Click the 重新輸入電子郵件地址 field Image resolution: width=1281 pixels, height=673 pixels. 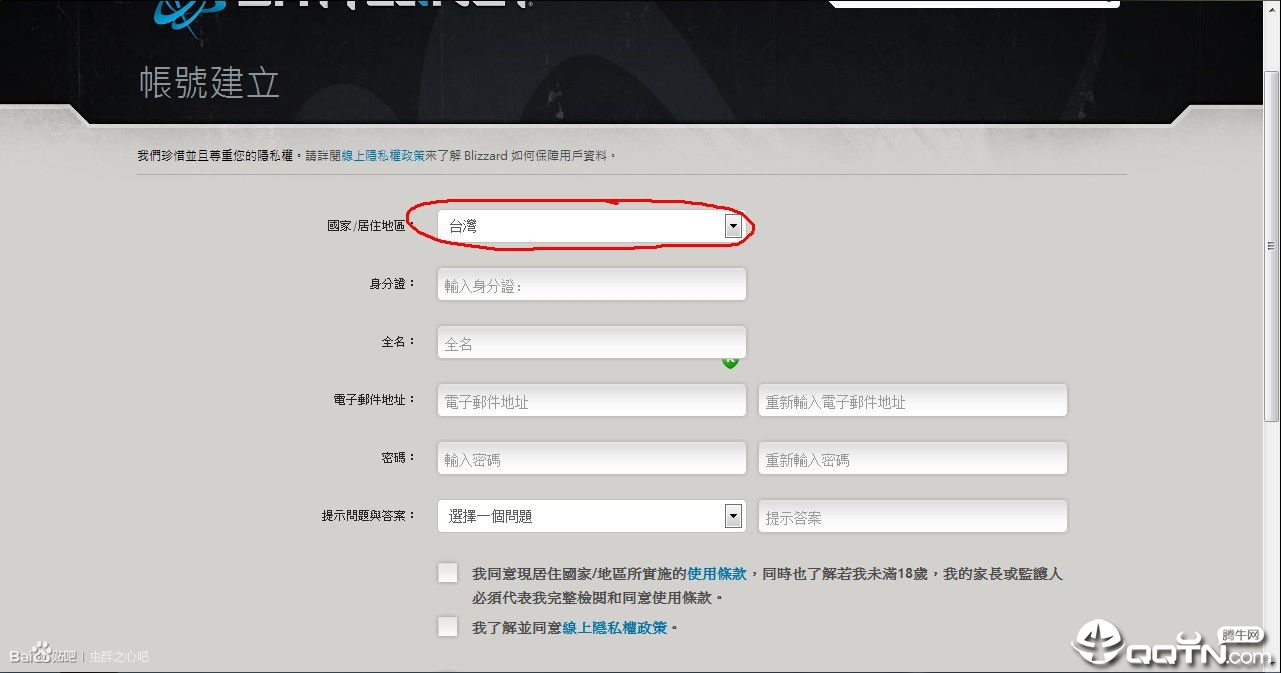click(913, 401)
